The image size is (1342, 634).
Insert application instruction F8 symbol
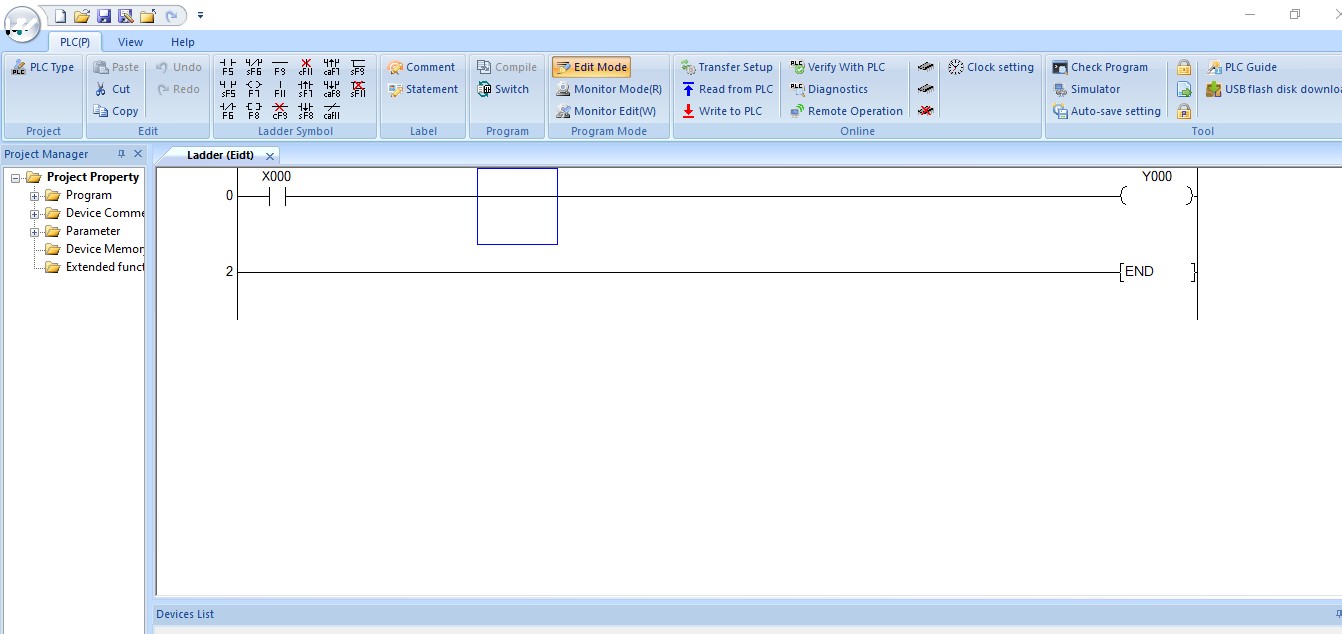pyautogui.click(x=254, y=111)
